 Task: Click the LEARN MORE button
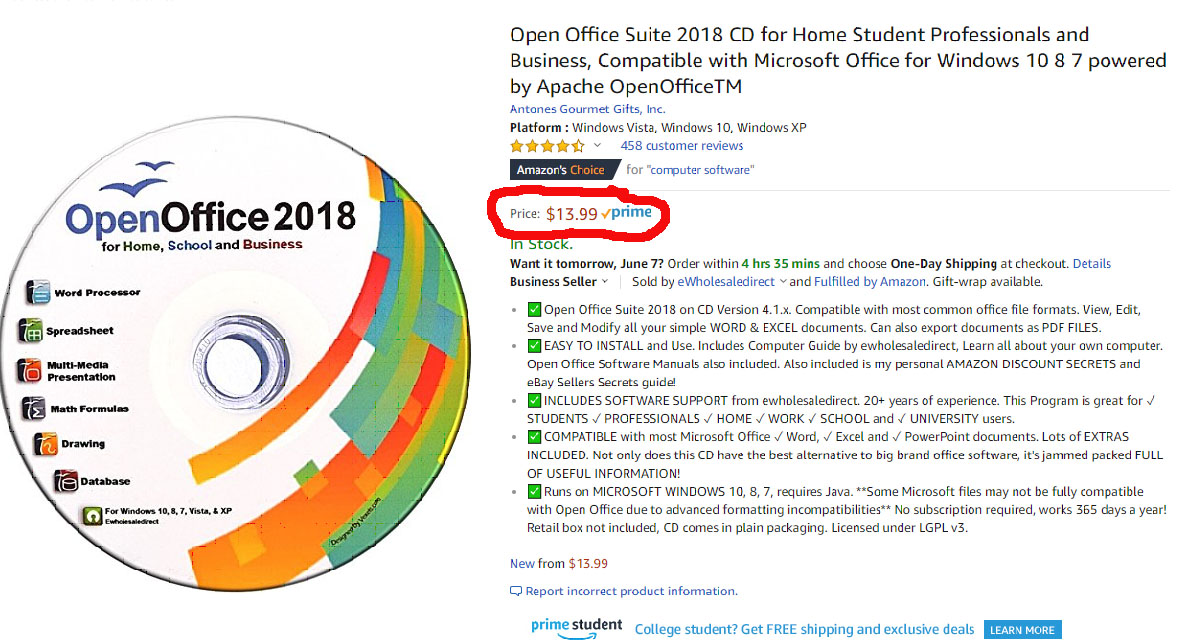tap(1022, 629)
